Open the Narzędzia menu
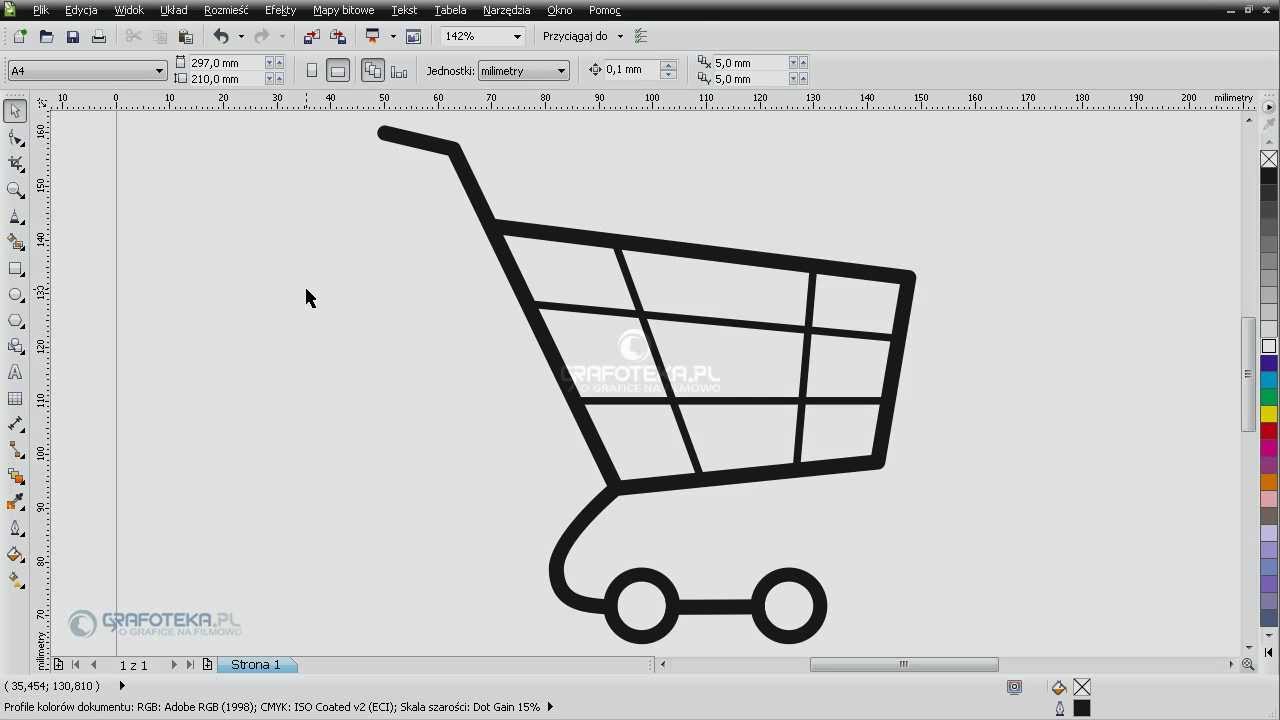This screenshot has height=720, width=1280. pyautogui.click(x=507, y=10)
